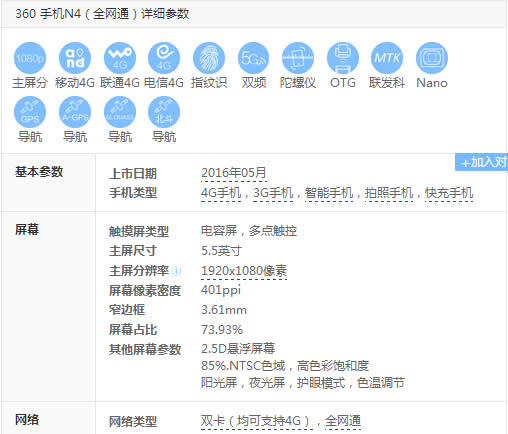
Task: Click the 73.93% screen ratio value
Action: pos(222,330)
